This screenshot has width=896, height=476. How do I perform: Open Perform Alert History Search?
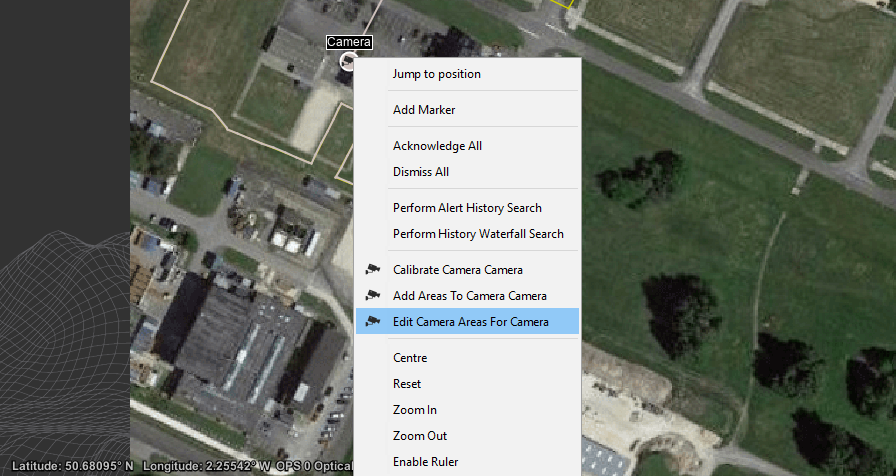[x=467, y=208]
